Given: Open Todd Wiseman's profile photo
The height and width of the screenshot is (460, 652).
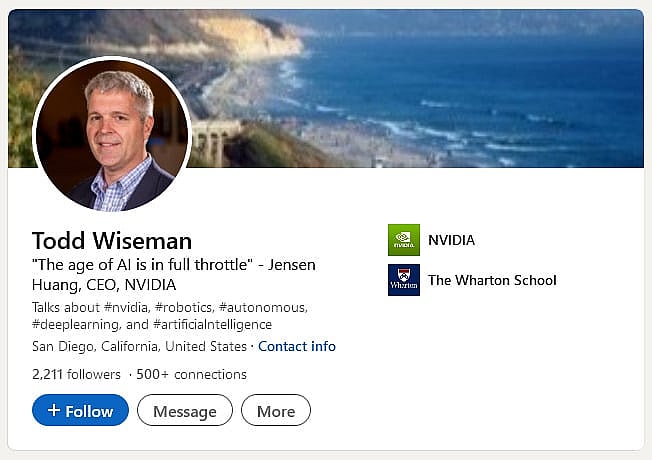Looking at the screenshot, I should click(x=112, y=134).
